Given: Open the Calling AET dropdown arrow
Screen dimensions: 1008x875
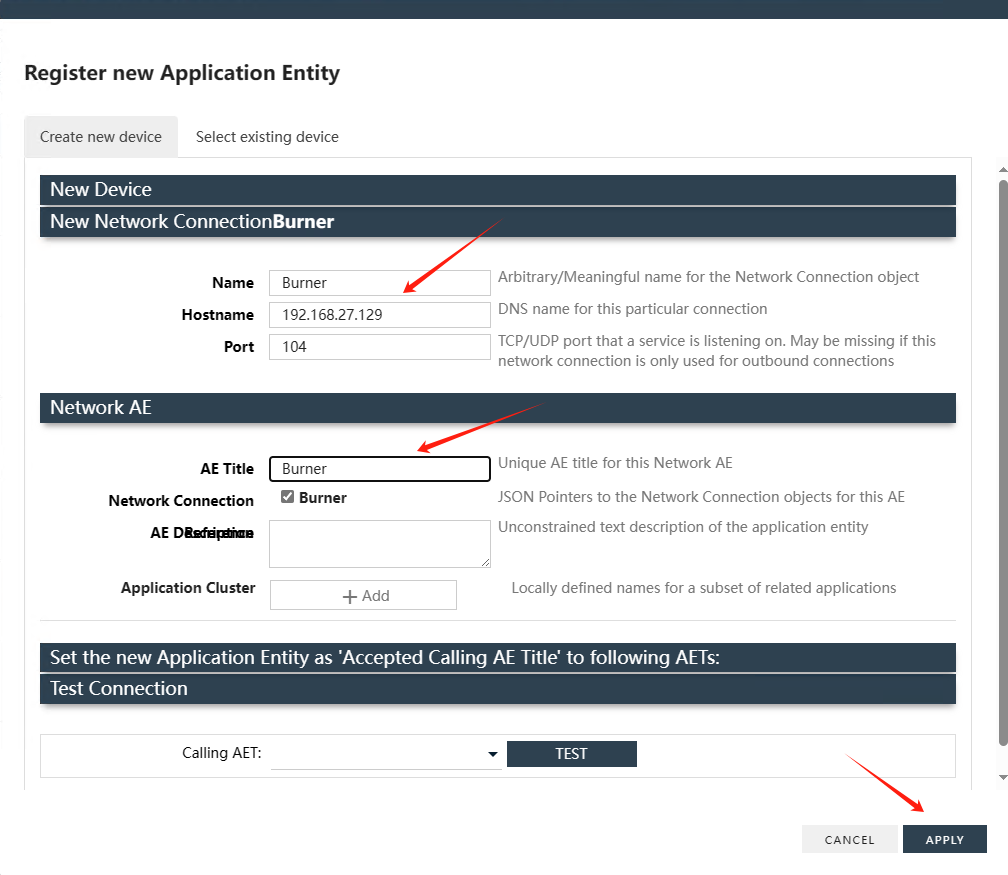Looking at the screenshot, I should point(492,755).
